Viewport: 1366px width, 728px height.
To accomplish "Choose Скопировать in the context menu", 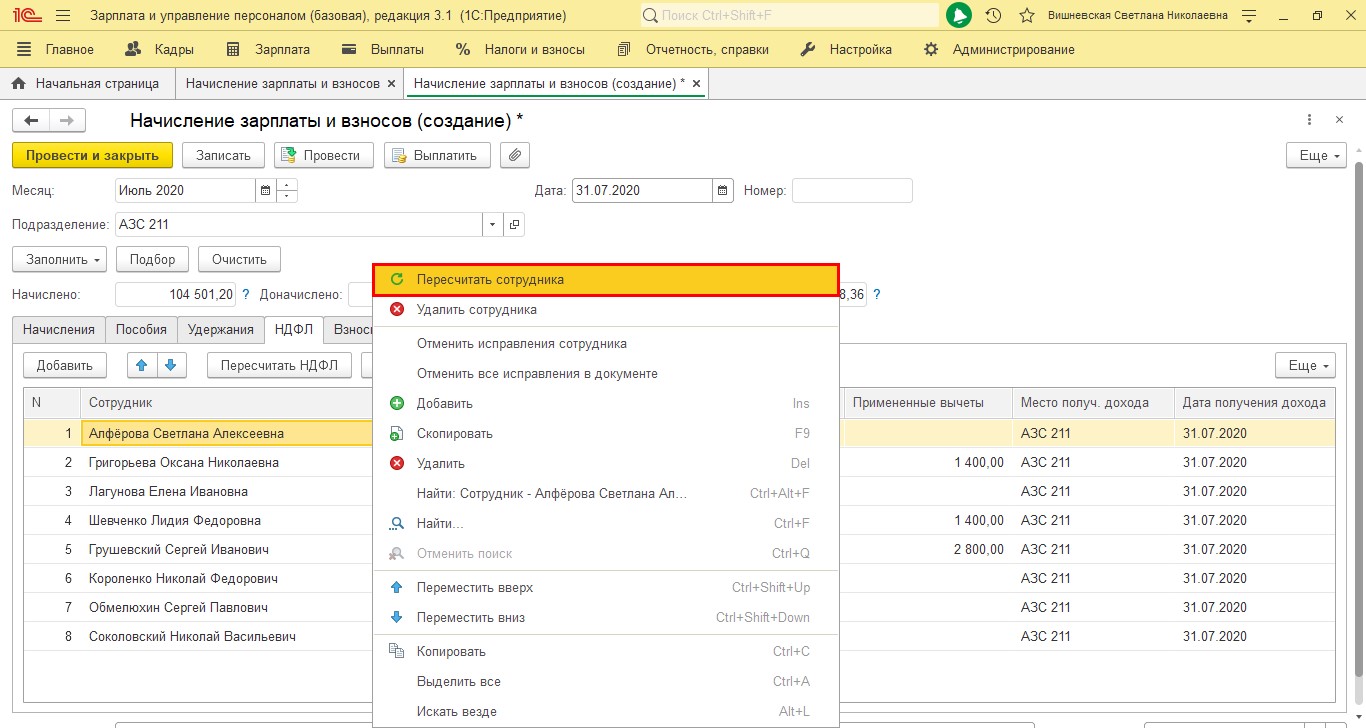I will tap(605, 434).
